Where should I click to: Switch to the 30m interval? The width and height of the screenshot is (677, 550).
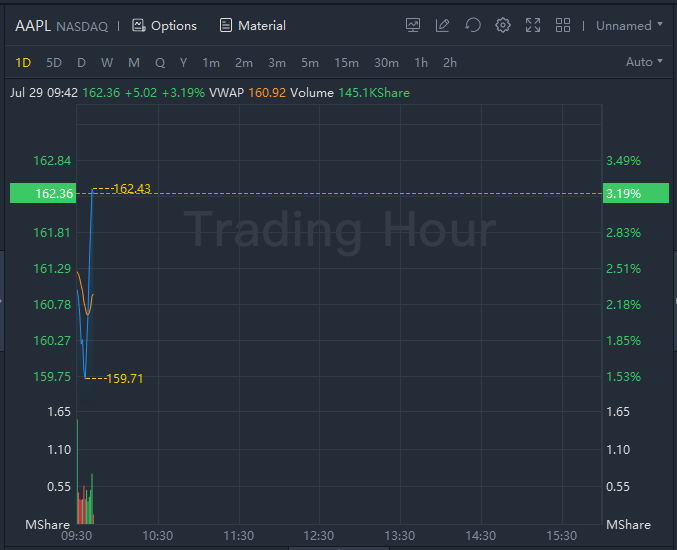point(386,63)
